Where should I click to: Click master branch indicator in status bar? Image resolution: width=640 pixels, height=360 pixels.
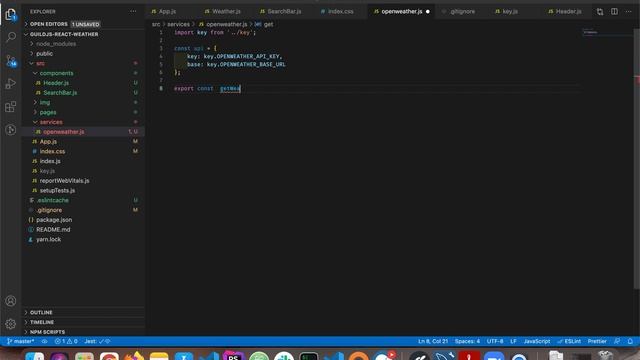[20, 341]
